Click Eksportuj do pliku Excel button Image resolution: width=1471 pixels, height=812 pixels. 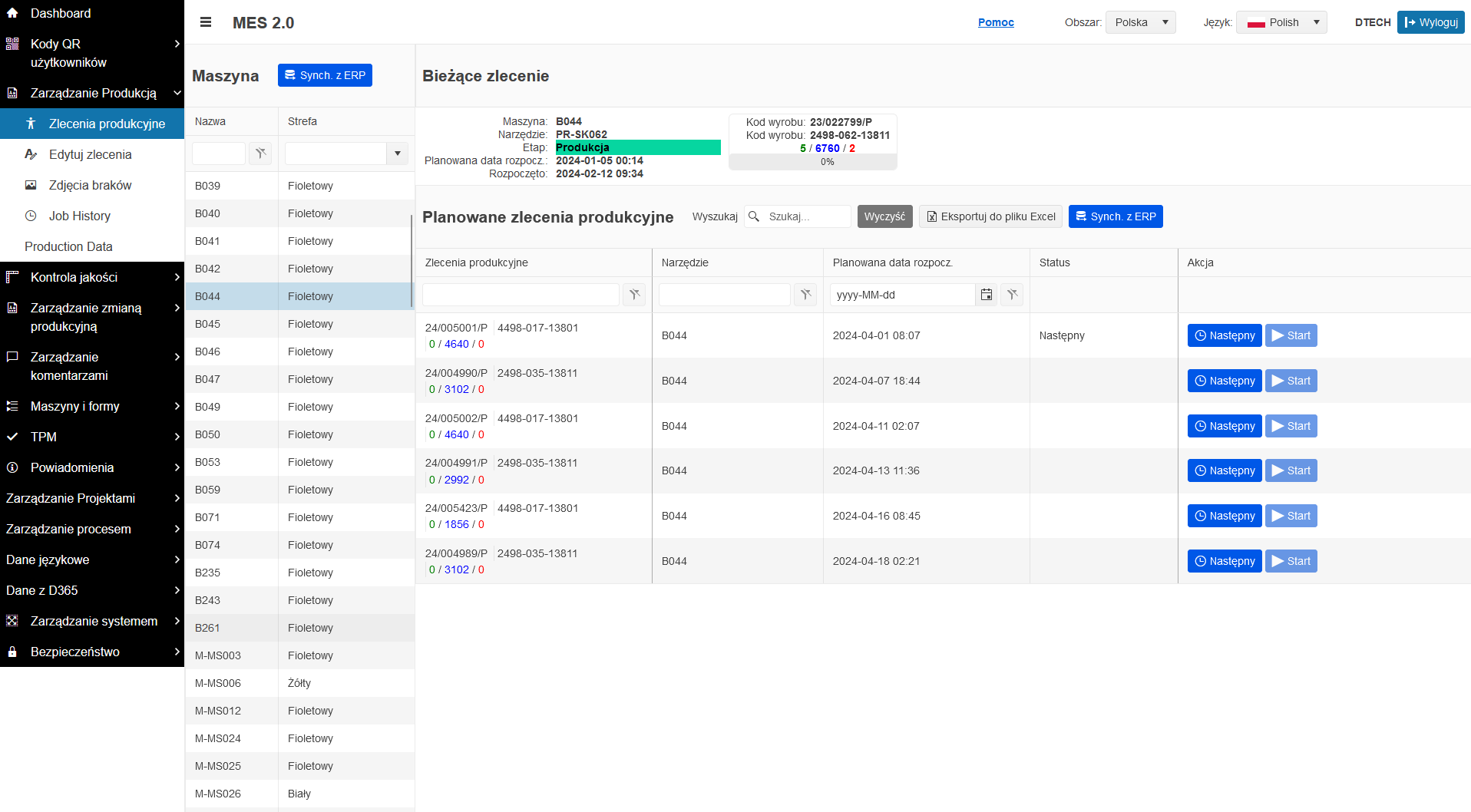click(x=990, y=216)
